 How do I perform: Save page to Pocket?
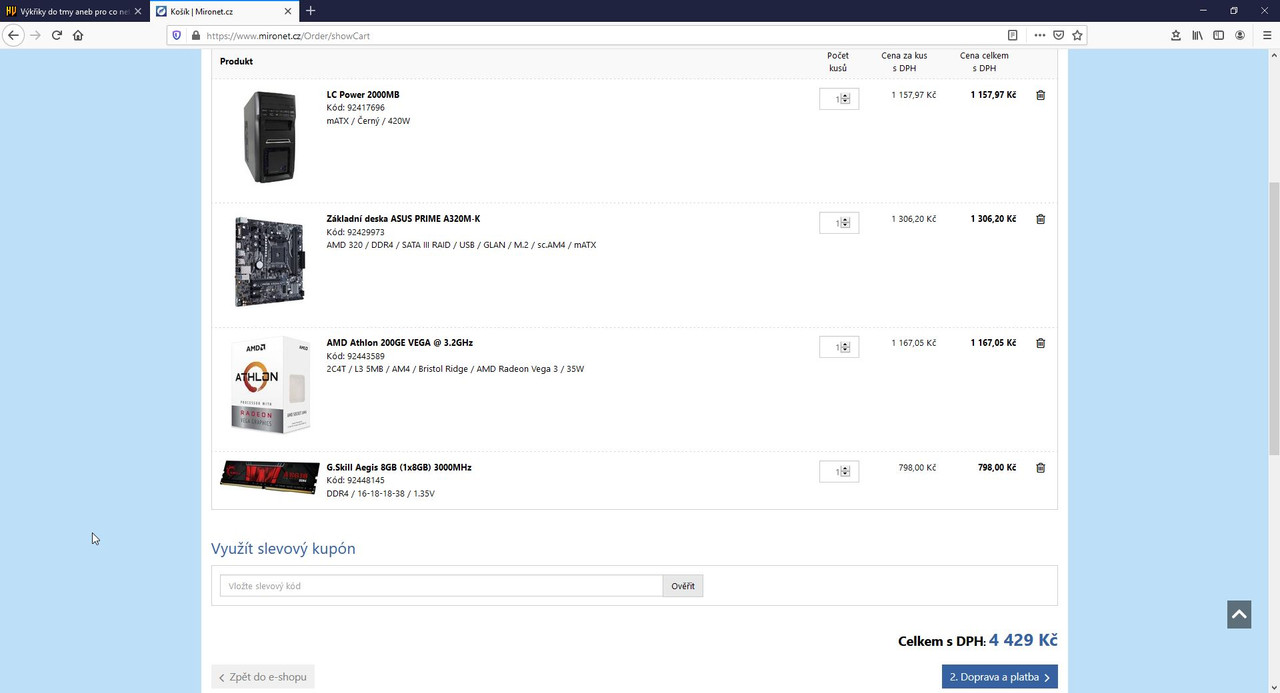click(x=1059, y=35)
